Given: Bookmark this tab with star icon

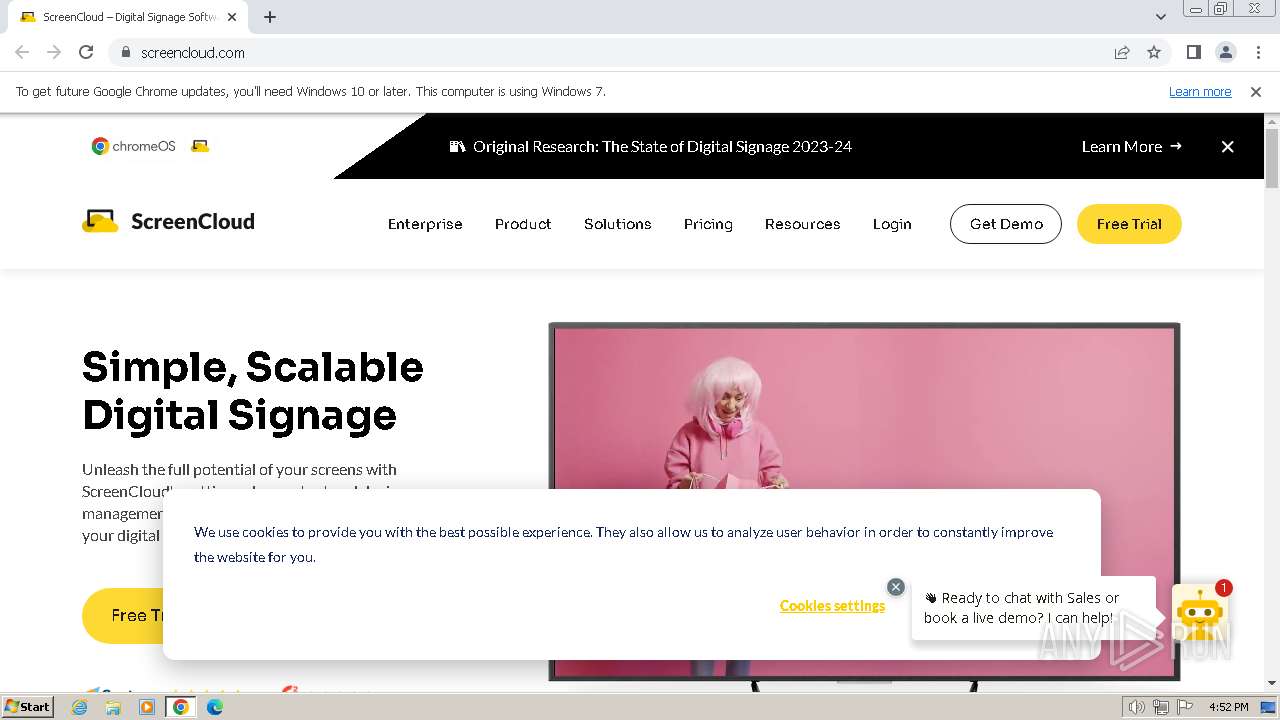Looking at the screenshot, I should 1154,52.
